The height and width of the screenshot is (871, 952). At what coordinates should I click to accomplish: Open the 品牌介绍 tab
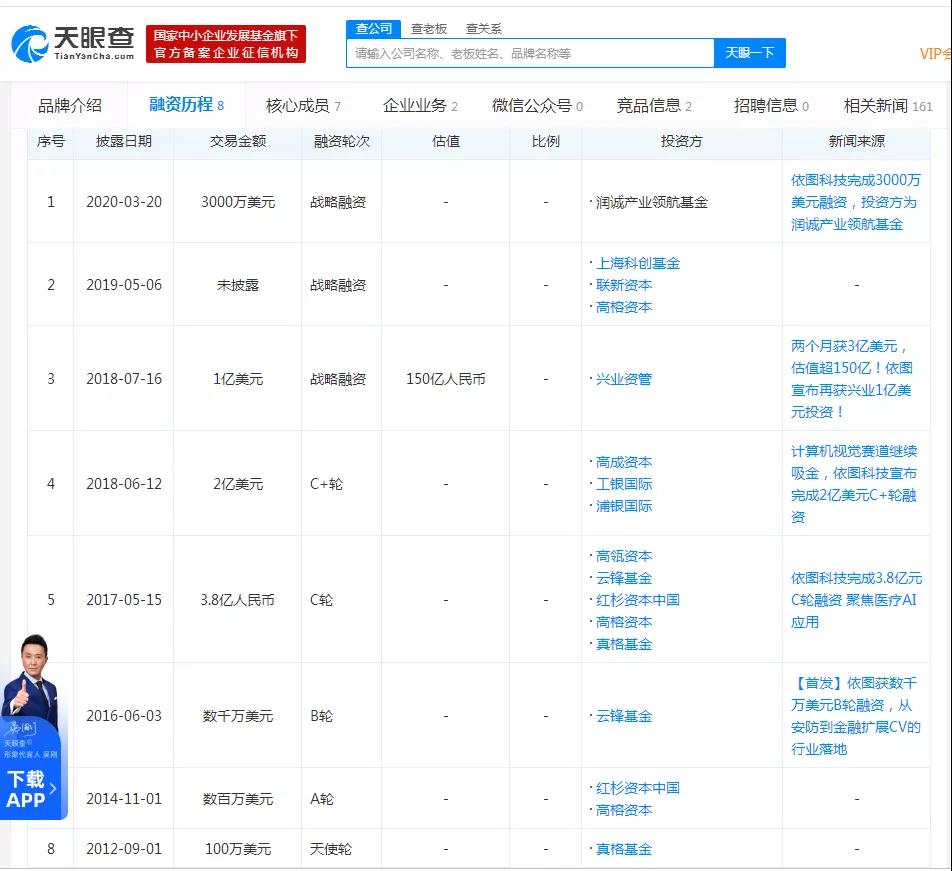point(70,105)
